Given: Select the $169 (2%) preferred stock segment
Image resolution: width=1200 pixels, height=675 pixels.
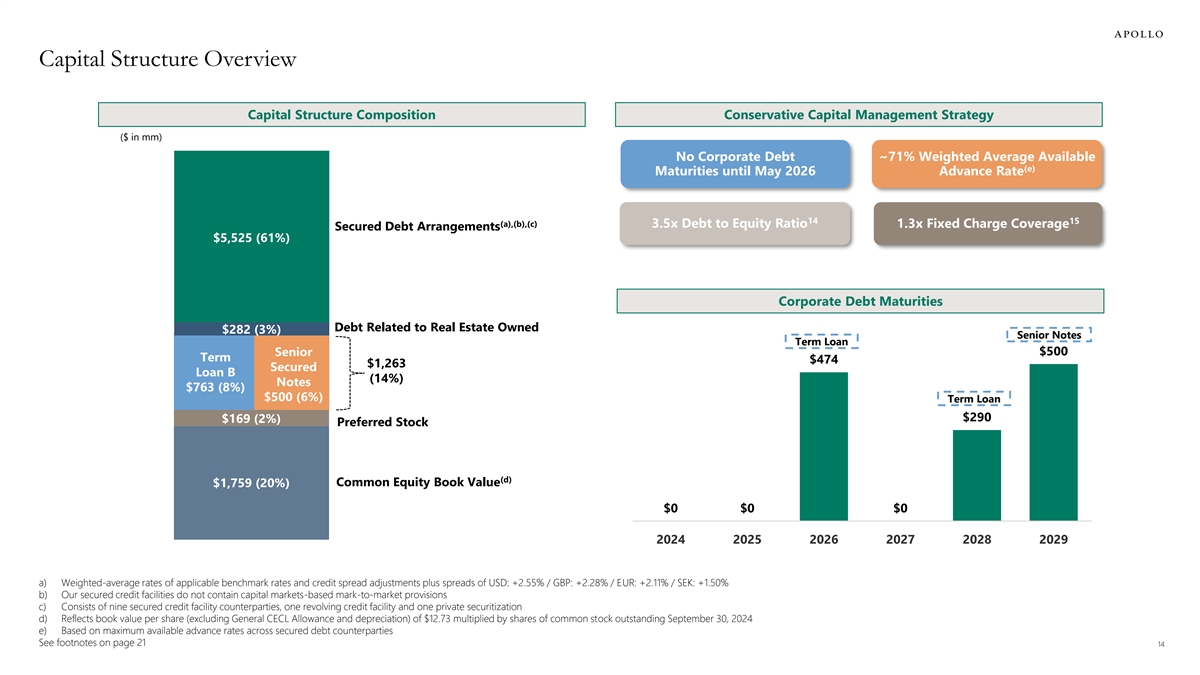Looking at the screenshot, I should [x=251, y=419].
